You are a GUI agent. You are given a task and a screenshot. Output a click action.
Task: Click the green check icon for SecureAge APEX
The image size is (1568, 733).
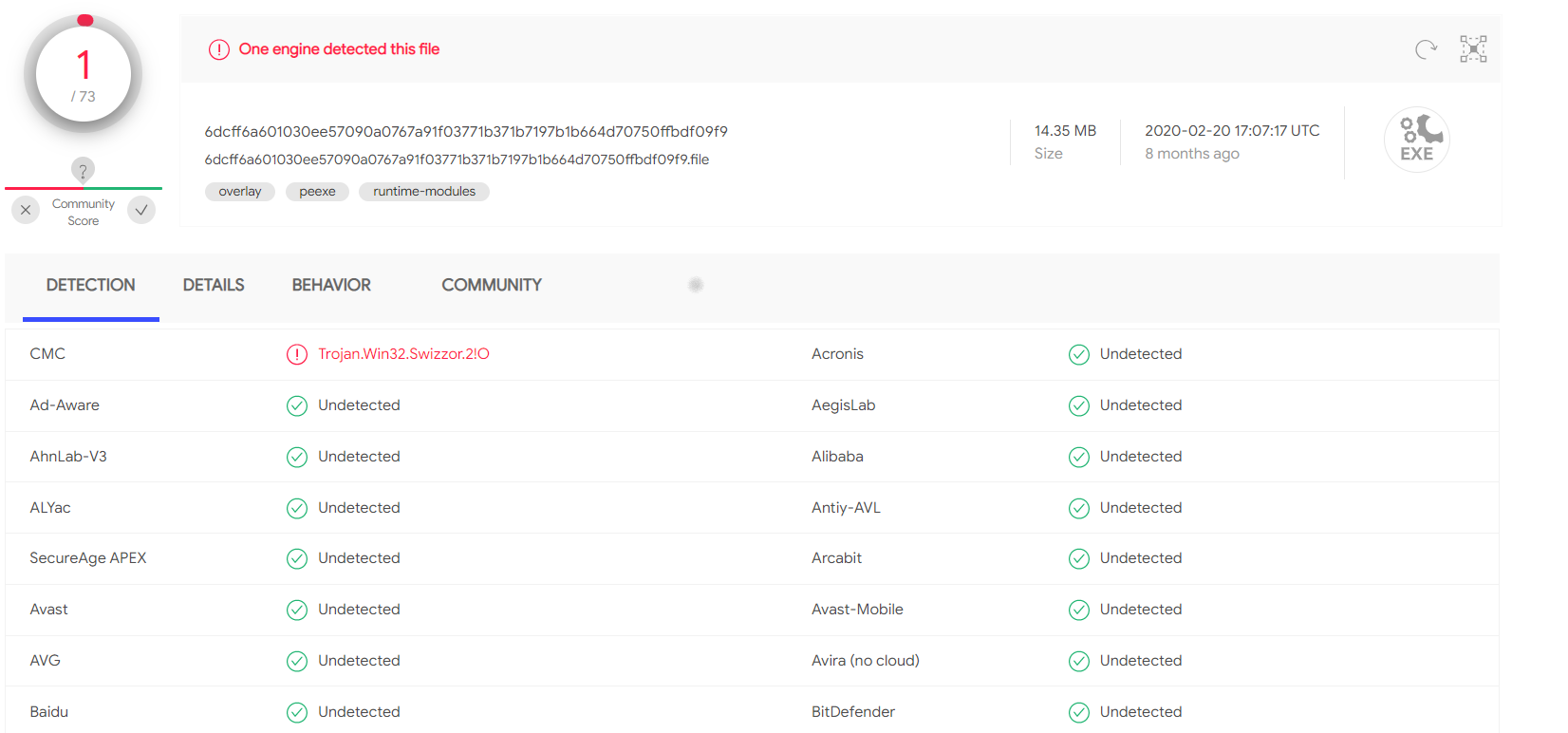pyautogui.click(x=297, y=558)
